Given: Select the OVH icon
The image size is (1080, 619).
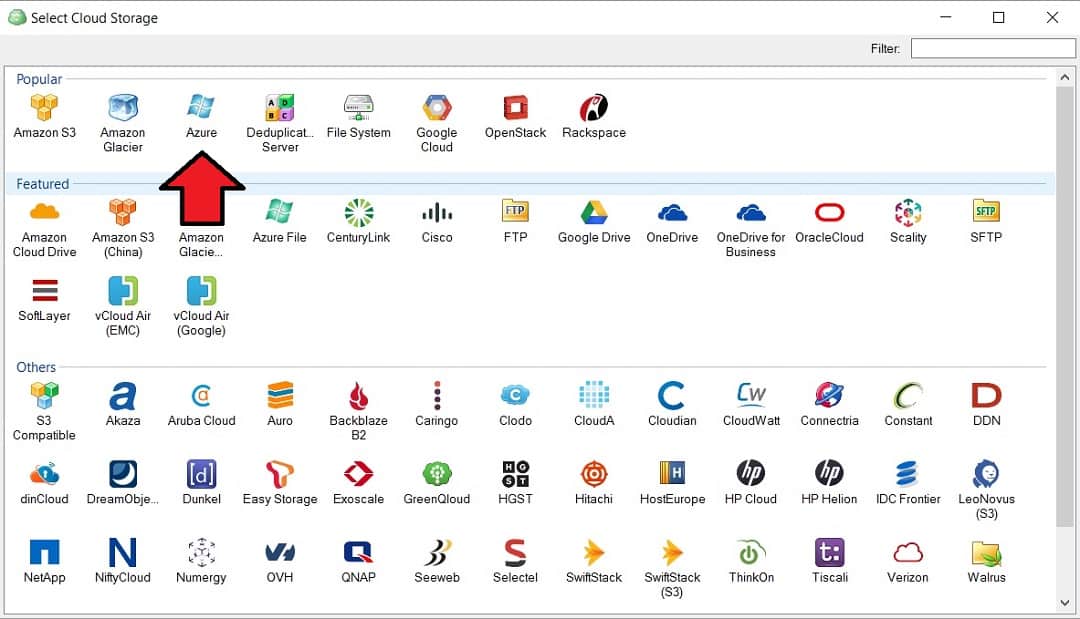Looking at the screenshot, I should click(x=280, y=552).
